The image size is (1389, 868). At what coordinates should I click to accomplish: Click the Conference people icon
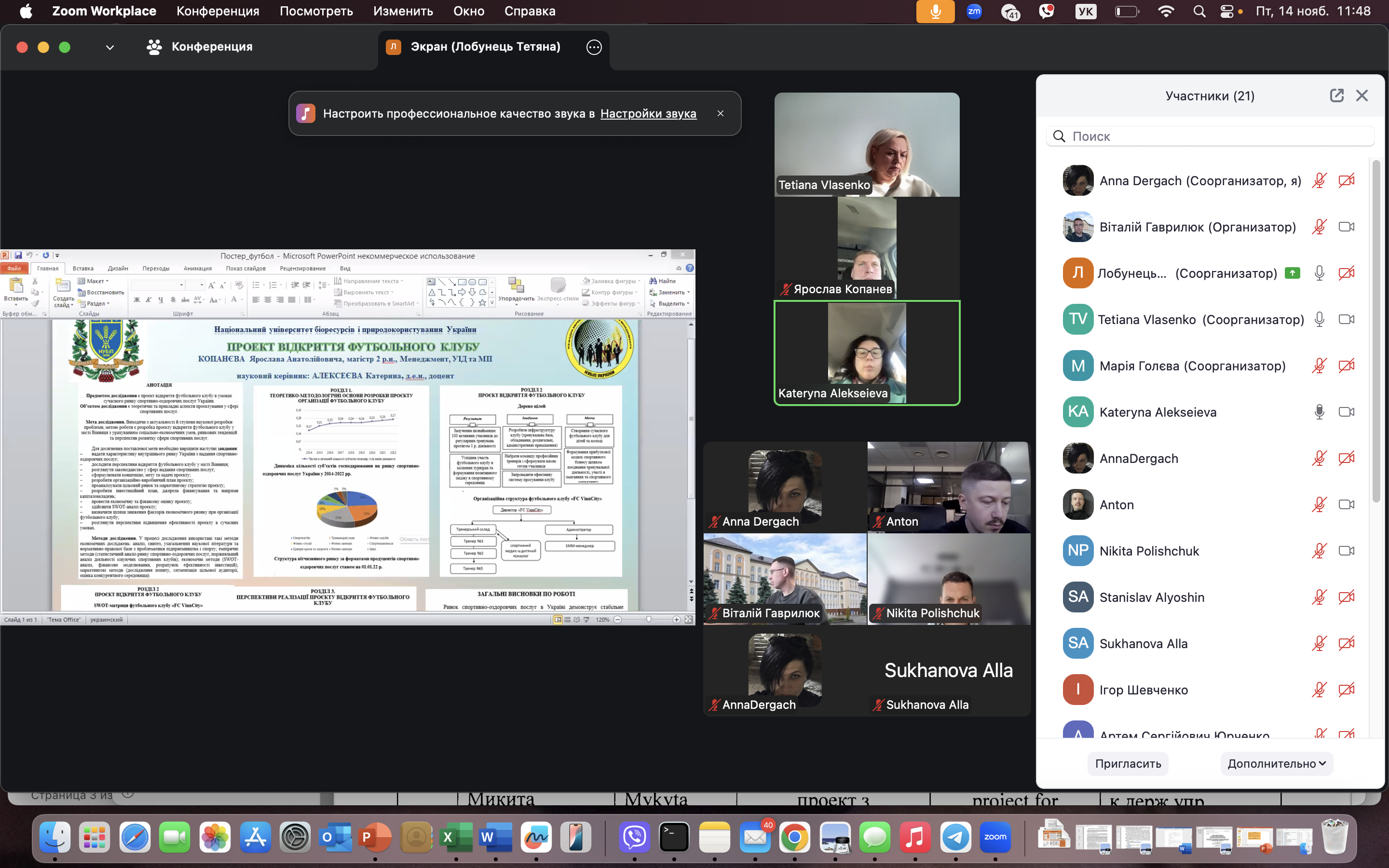click(x=154, y=47)
